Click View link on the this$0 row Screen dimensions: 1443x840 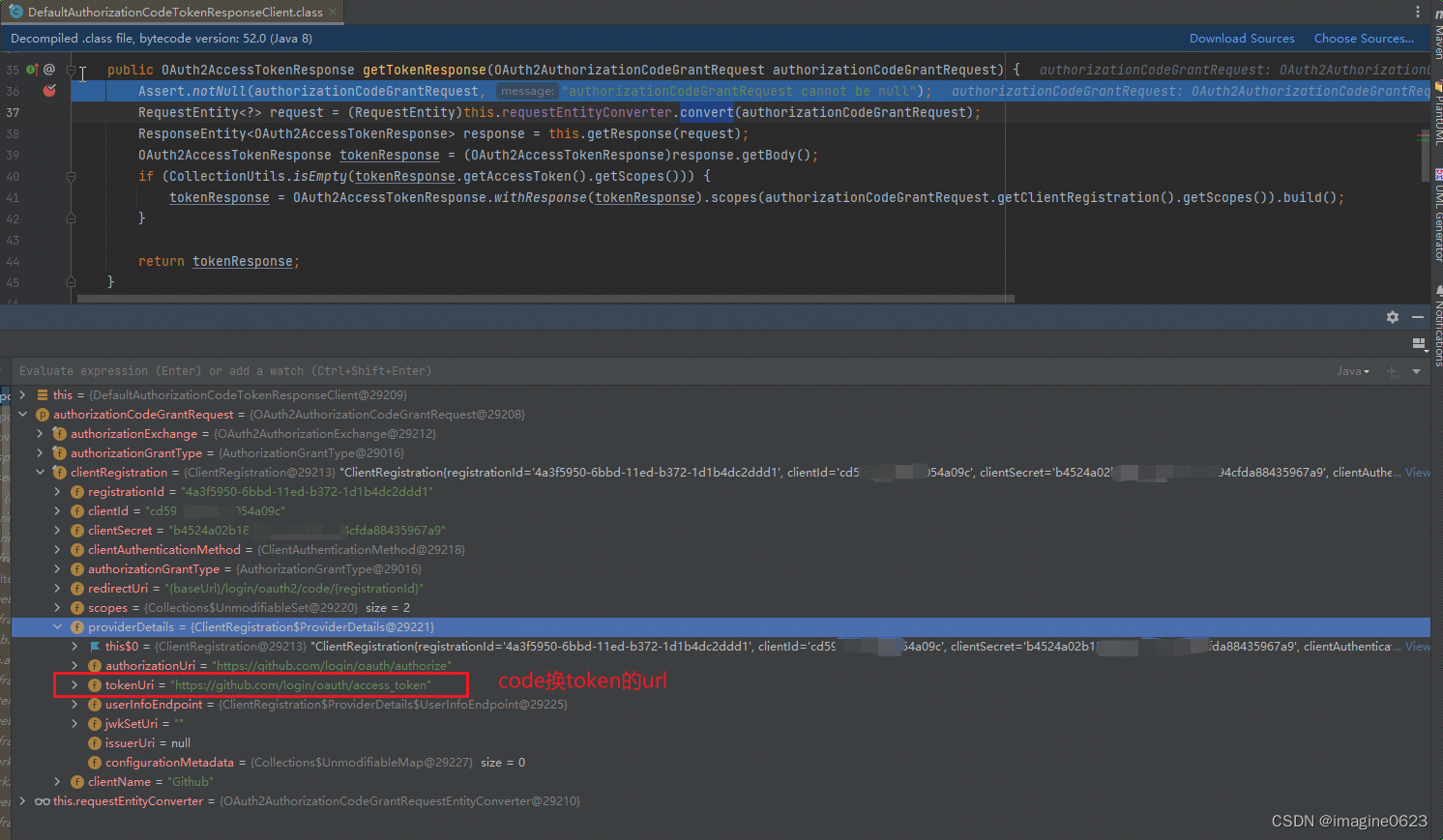click(1418, 647)
